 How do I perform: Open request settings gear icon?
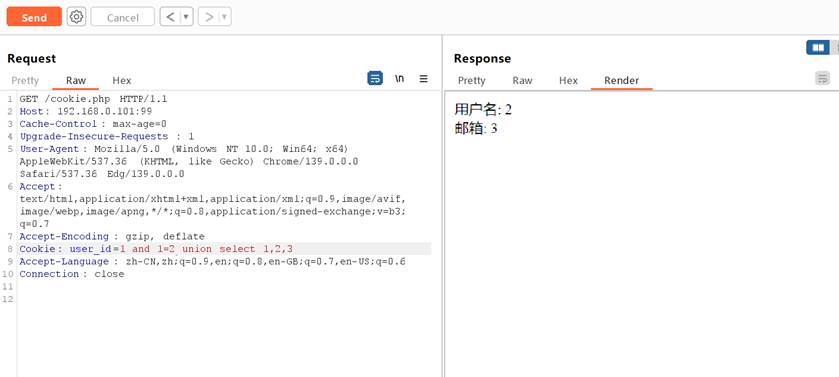click(x=77, y=17)
